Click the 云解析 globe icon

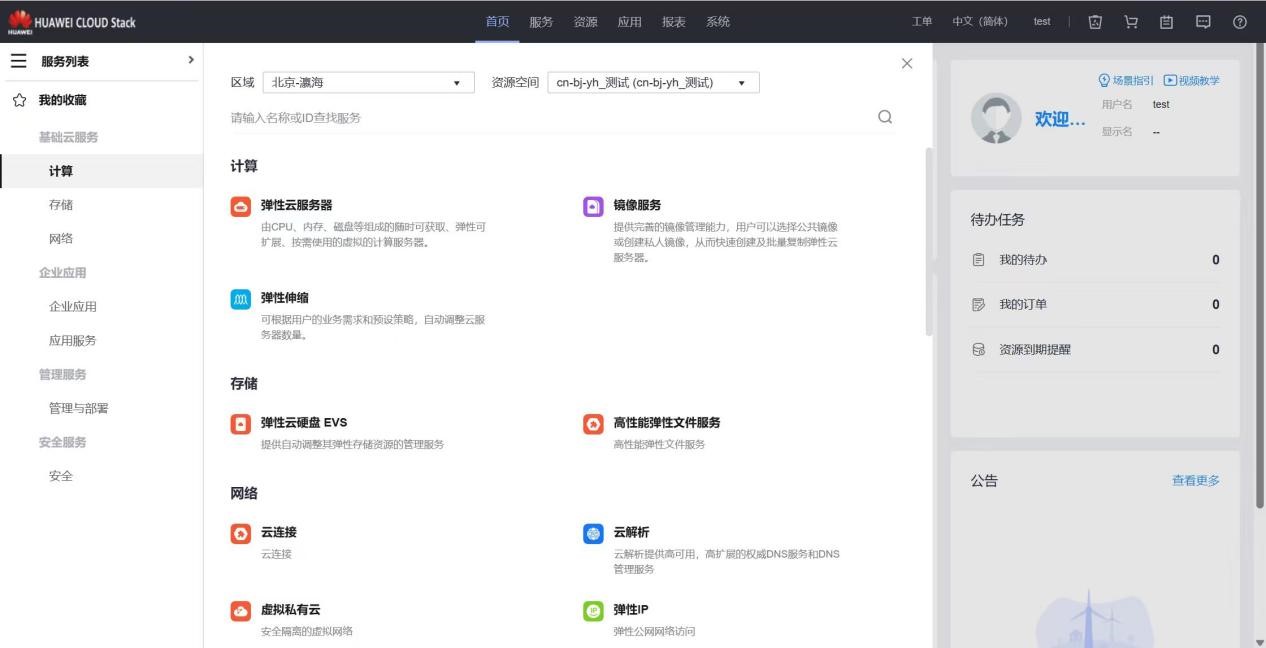(x=593, y=534)
